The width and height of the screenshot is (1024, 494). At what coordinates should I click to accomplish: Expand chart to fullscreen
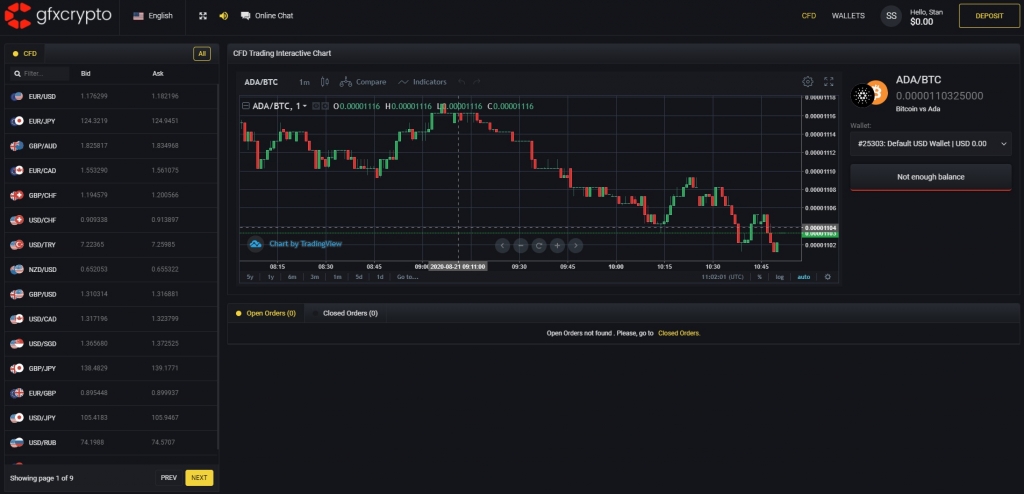tap(829, 82)
